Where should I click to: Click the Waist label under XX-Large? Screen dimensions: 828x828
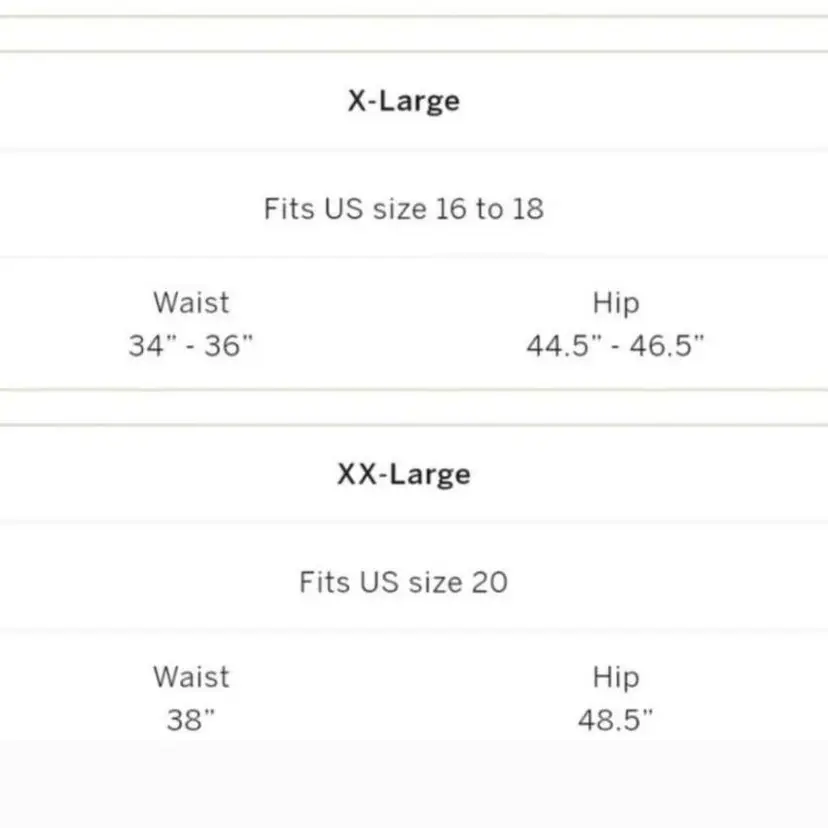[x=191, y=676]
